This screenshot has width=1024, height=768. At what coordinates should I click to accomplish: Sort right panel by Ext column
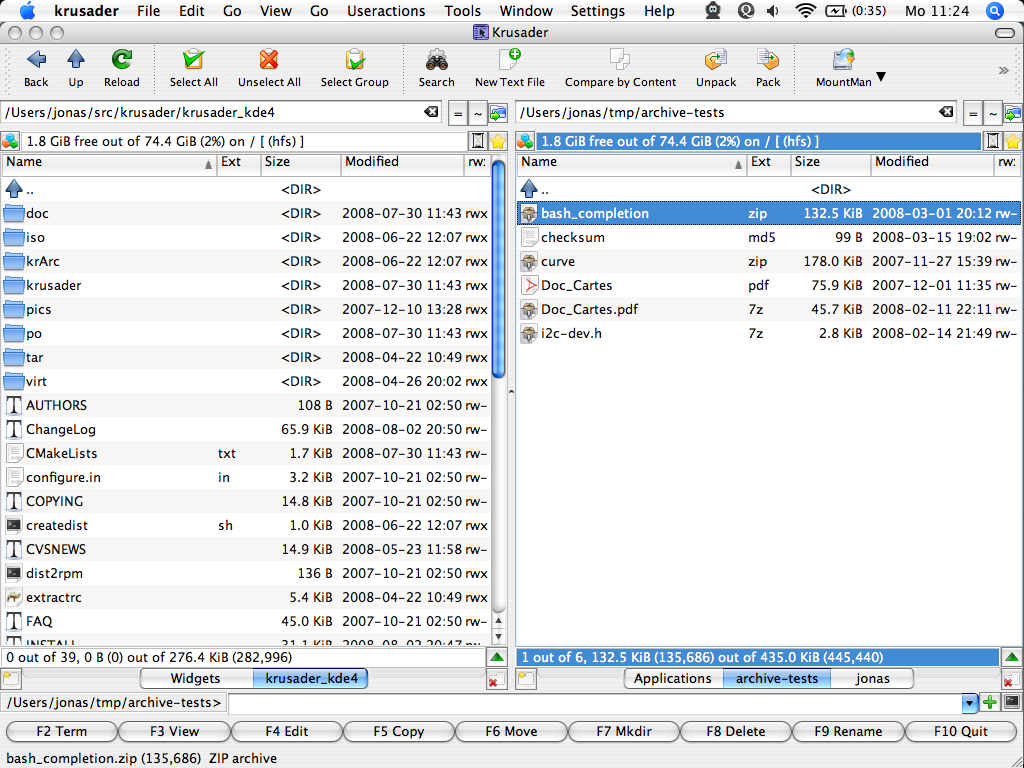(768, 164)
